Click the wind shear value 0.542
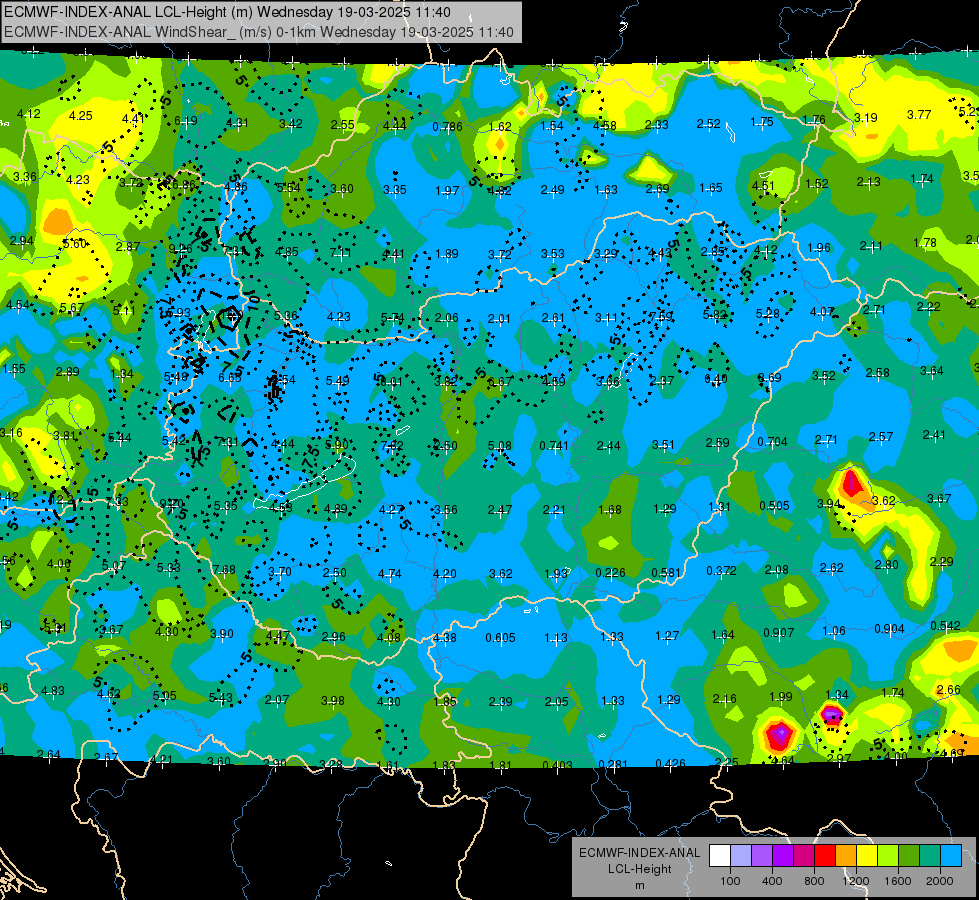 pyautogui.click(x=945, y=626)
